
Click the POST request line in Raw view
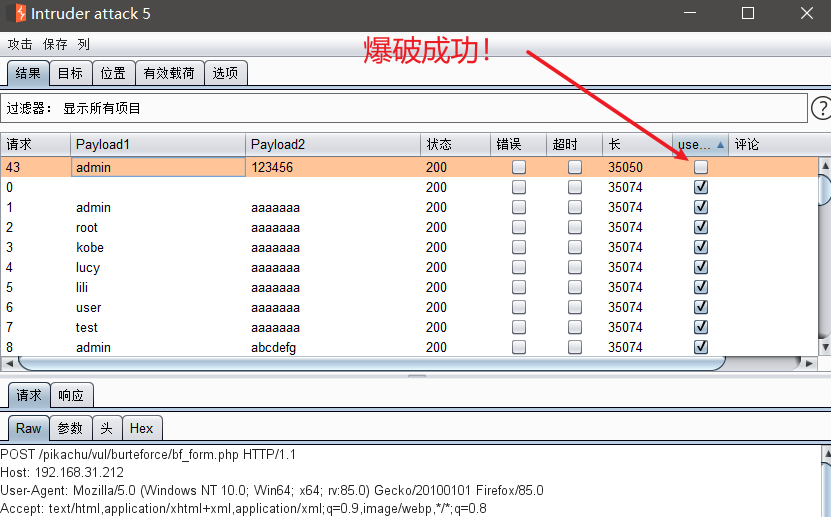tap(148, 454)
